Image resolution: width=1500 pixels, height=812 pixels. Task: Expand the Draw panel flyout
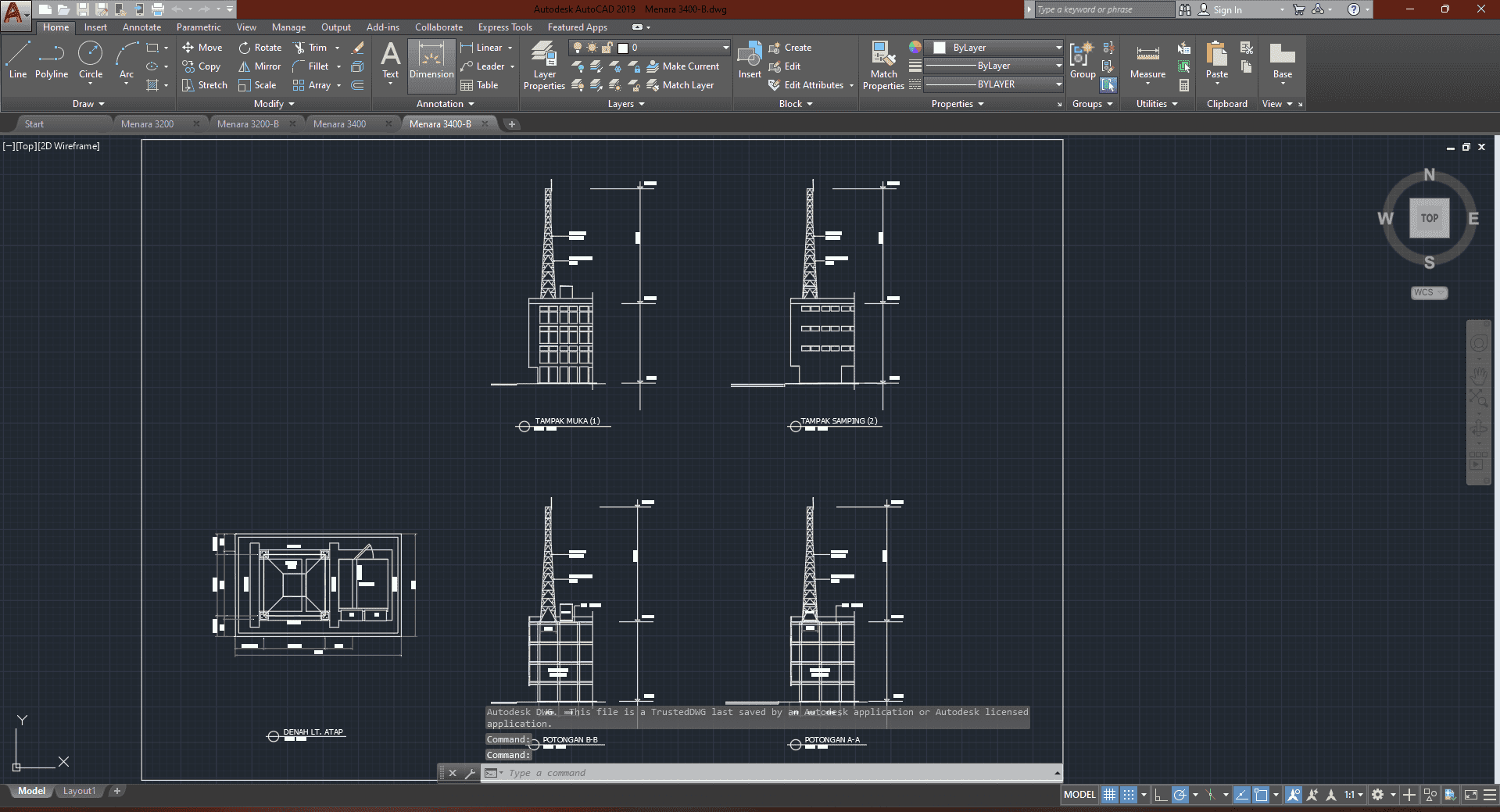click(88, 104)
